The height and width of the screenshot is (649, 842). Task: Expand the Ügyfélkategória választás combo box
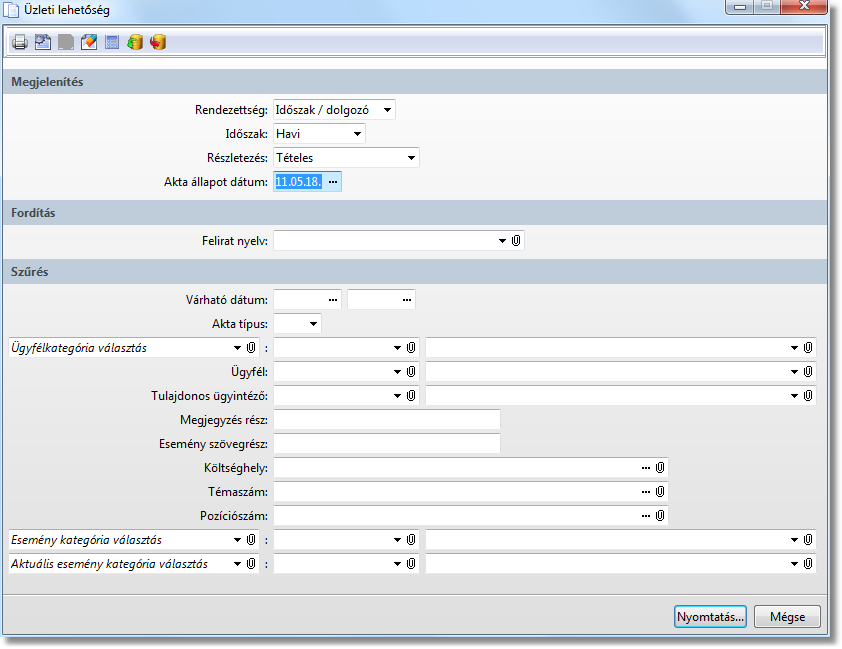tap(237, 348)
